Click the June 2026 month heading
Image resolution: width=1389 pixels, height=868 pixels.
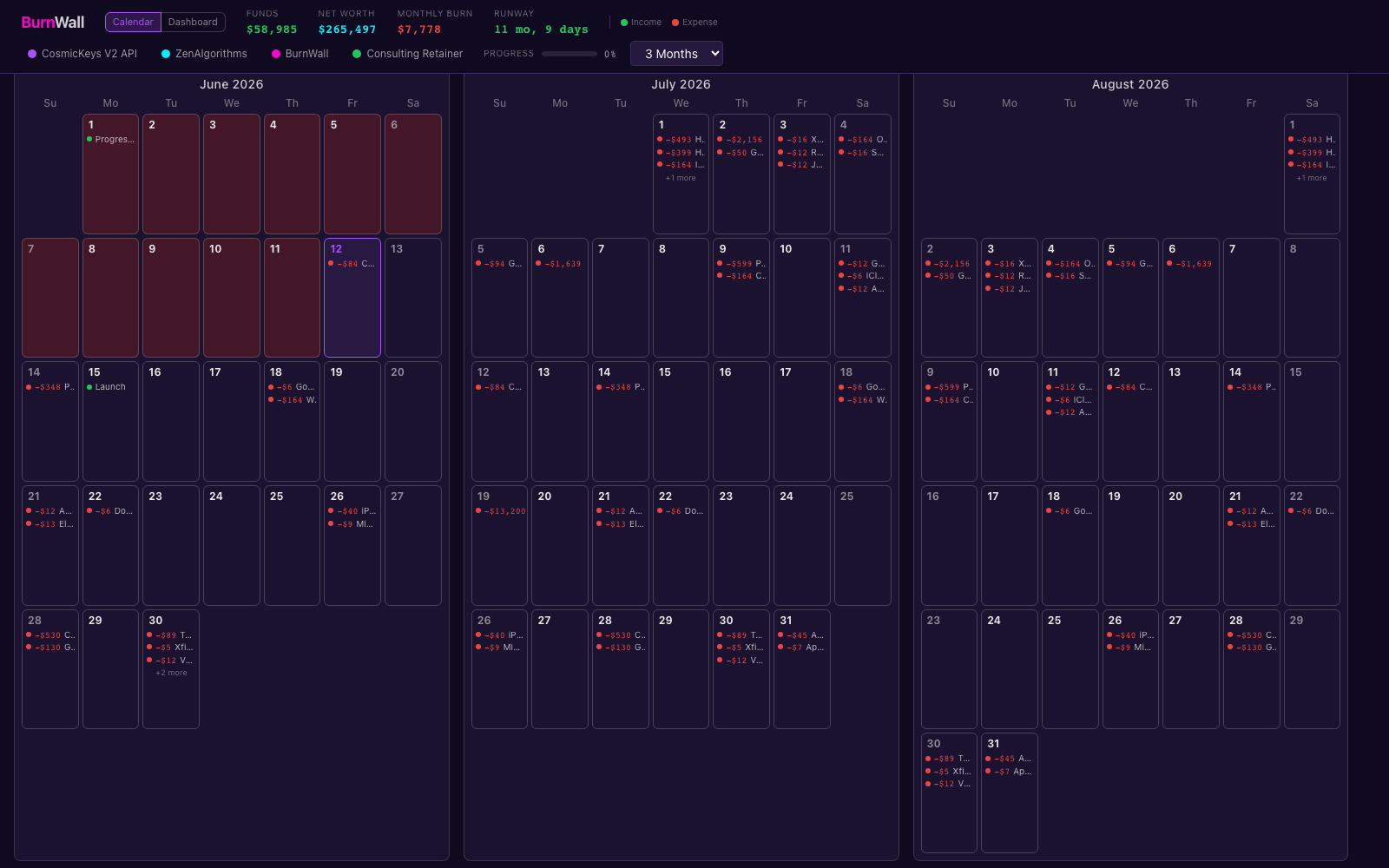click(232, 84)
